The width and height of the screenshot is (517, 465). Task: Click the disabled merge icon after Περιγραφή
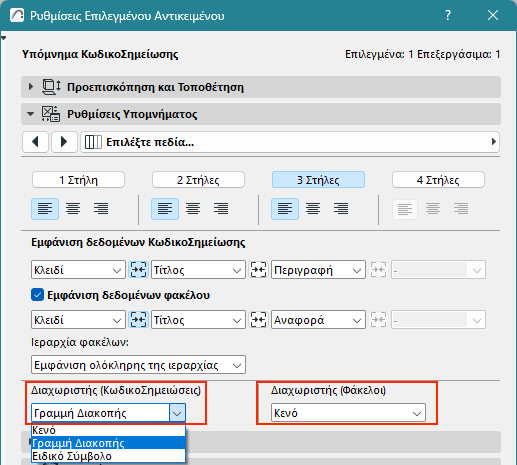point(378,270)
